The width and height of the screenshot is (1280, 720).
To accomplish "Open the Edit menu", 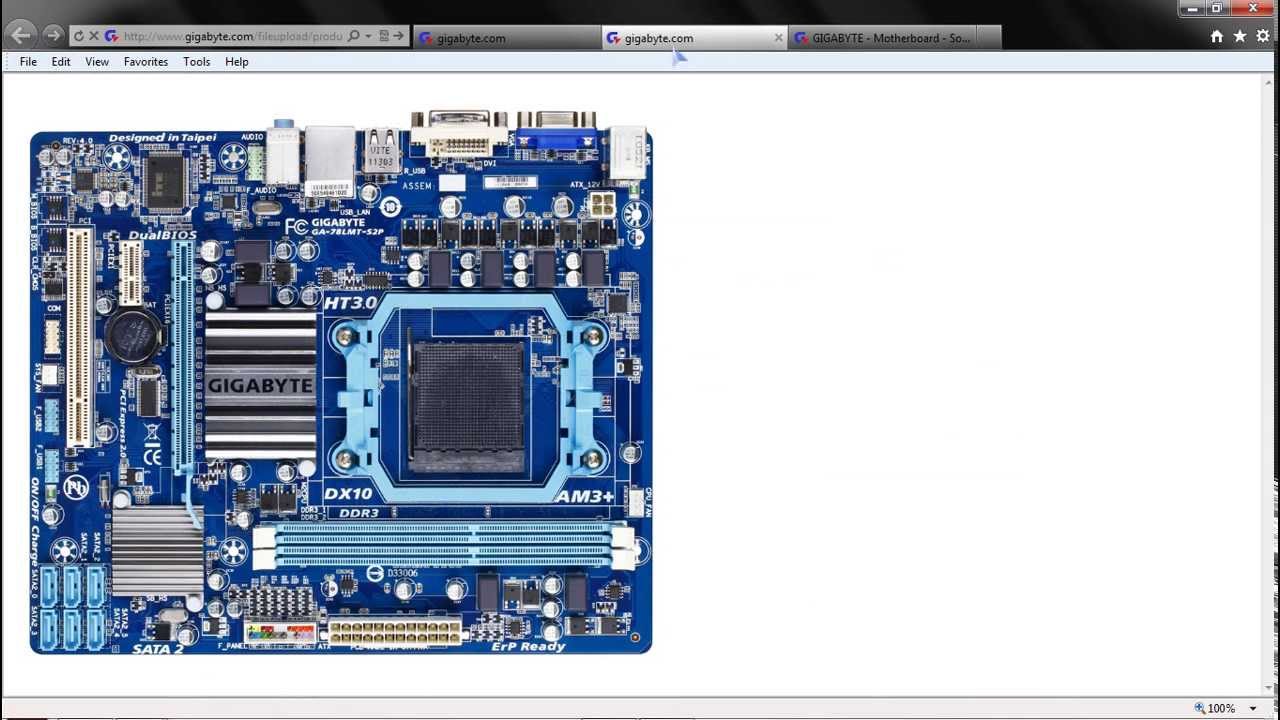I will (x=61, y=62).
